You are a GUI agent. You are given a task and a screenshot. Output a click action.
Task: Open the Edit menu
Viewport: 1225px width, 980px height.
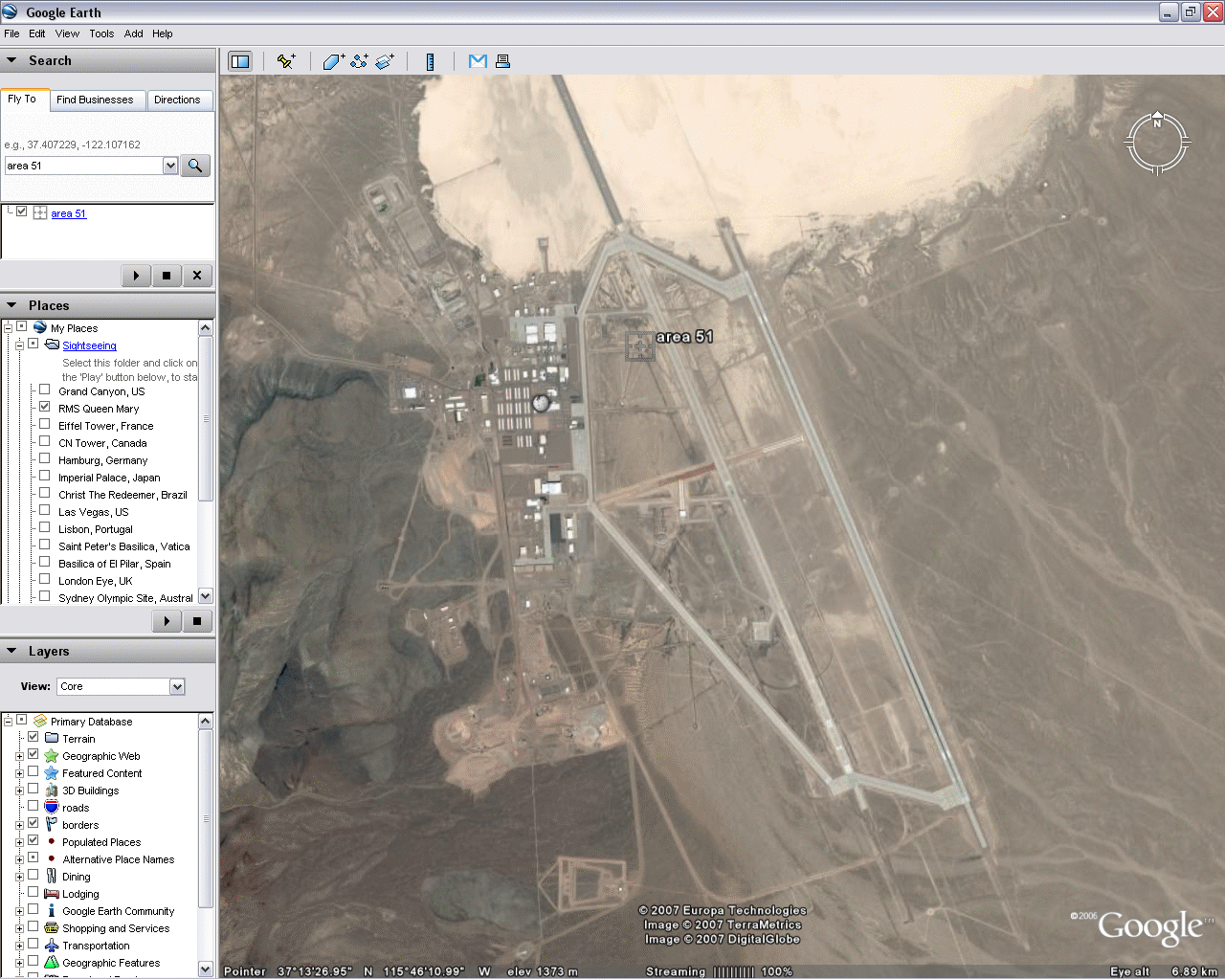(37, 33)
